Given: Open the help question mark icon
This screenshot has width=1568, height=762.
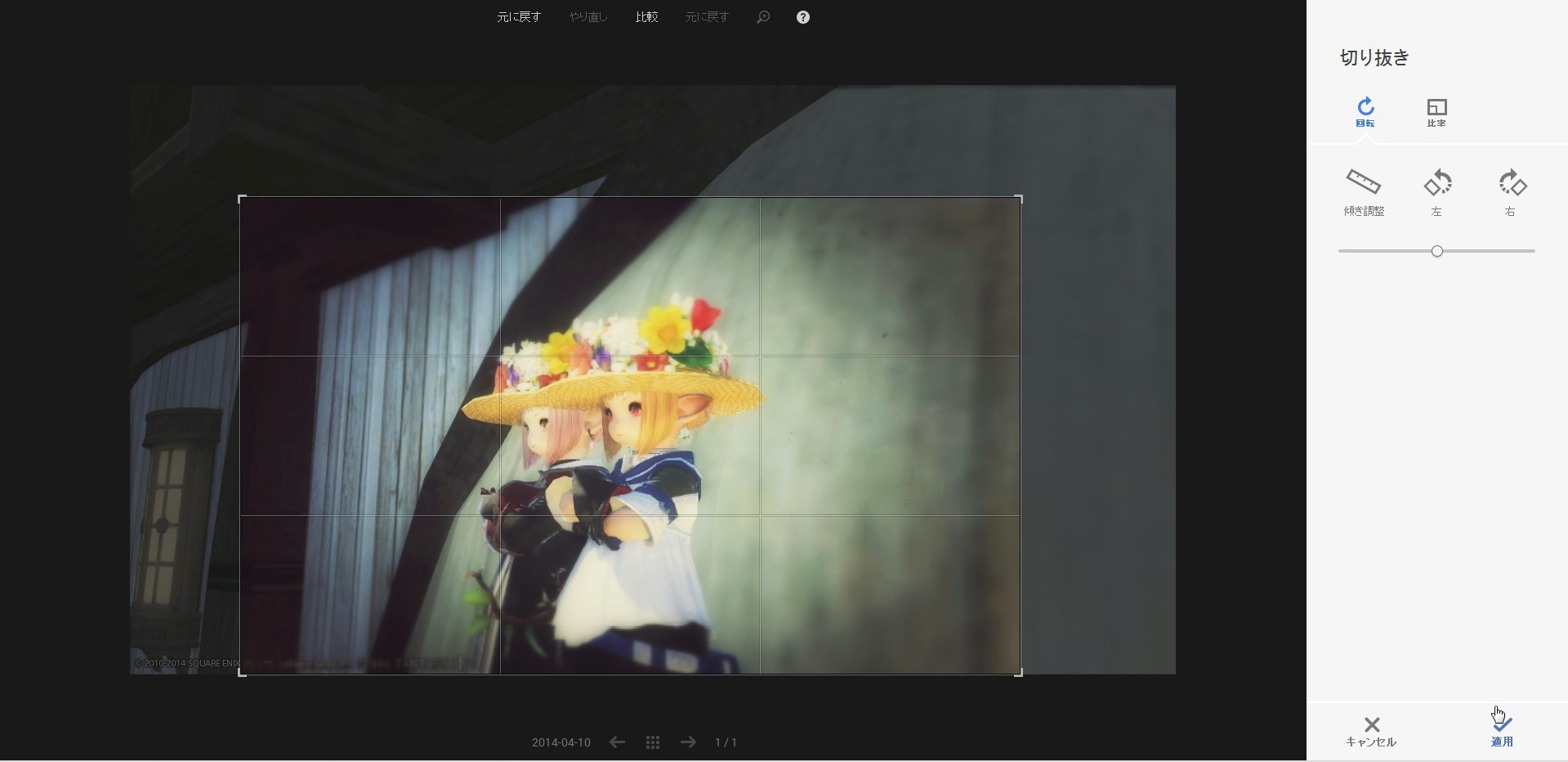Looking at the screenshot, I should [803, 17].
